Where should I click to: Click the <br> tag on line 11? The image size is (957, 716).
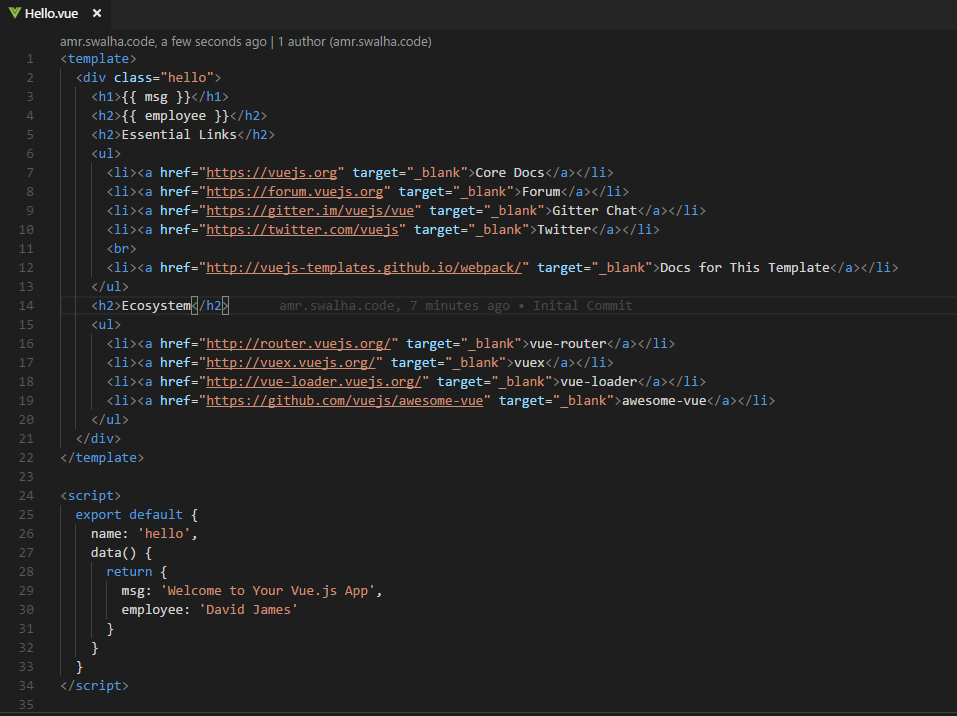[x=121, y=248]
